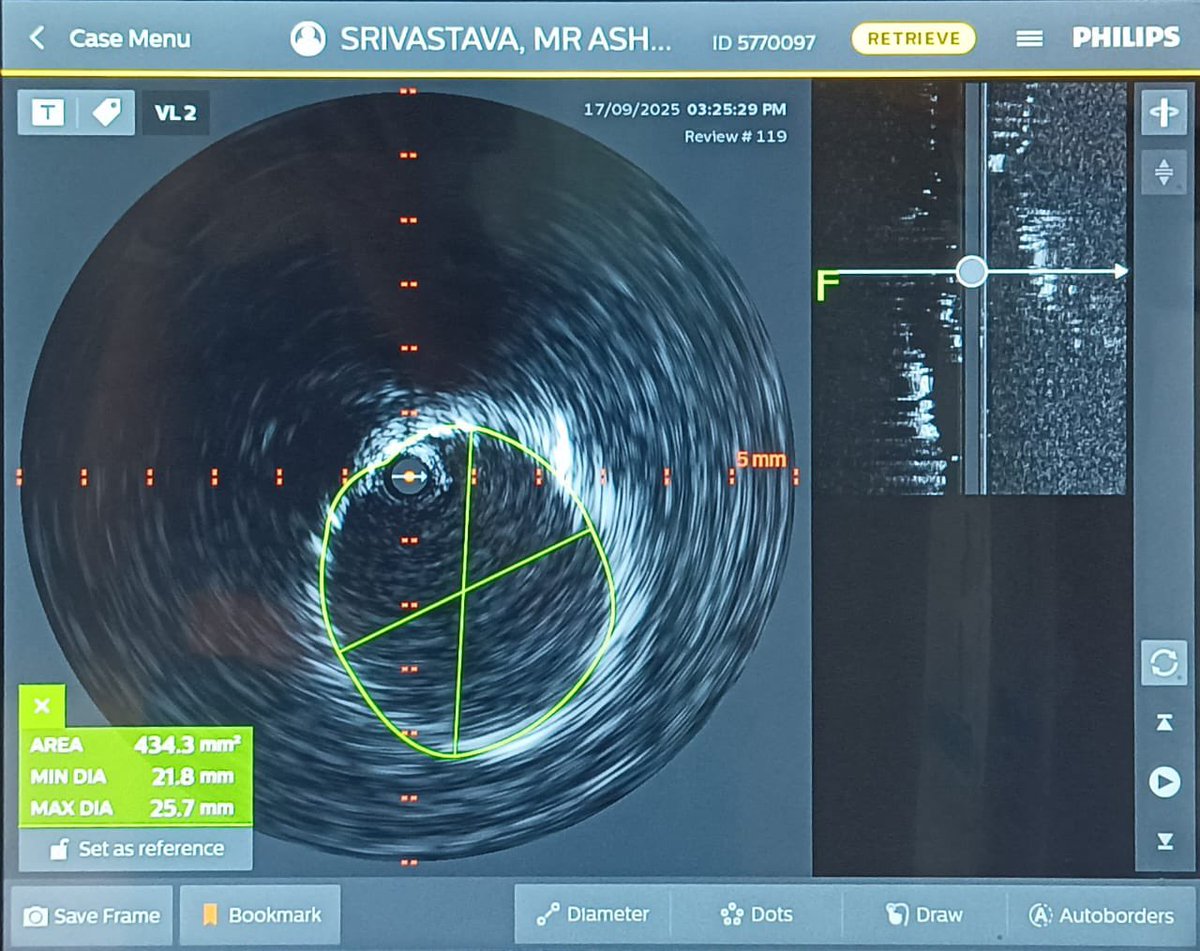Click the IVUS catheter center marker
This screenshot has height=951, width=1200.
click(x=408, y=477)
